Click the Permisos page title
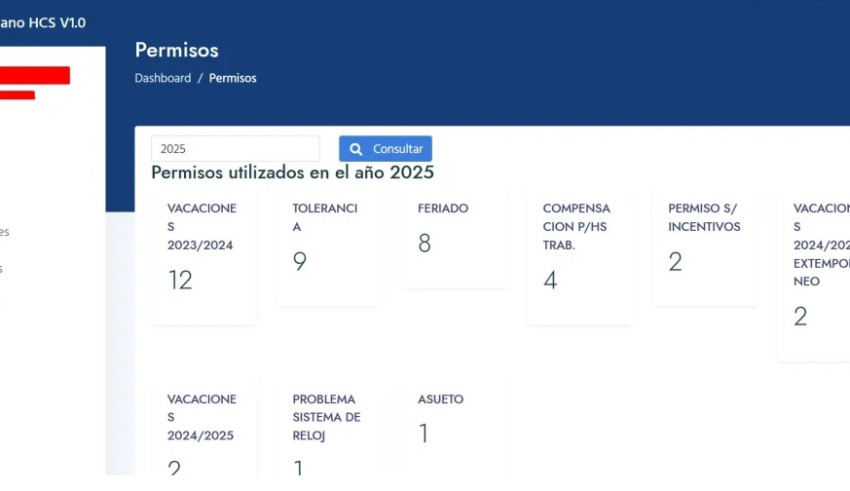Image resolution: width=850 pixels, height=491 pixels. (x=176, y=50)
